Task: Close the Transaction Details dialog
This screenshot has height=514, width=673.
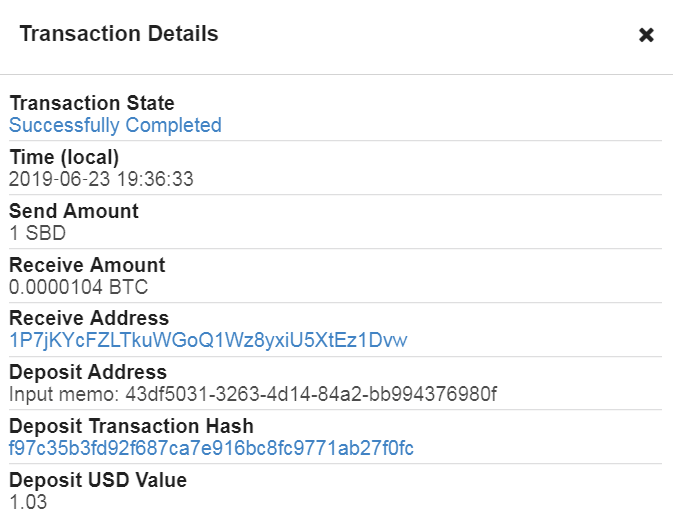Action: point(646,35)
